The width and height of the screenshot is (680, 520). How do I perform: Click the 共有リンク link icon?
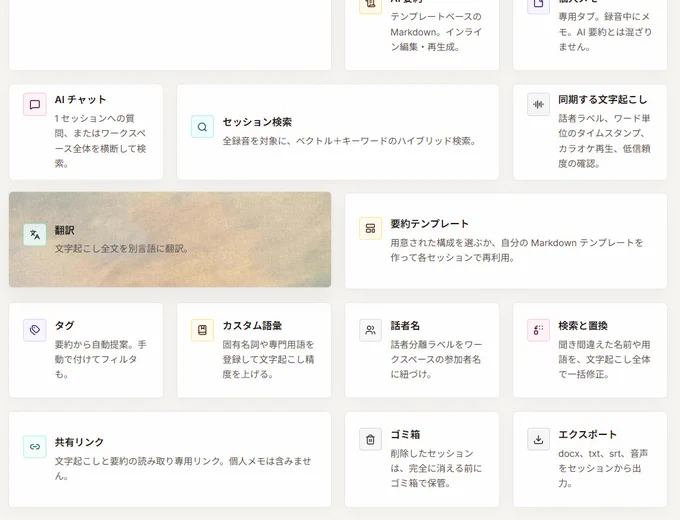tap(35, 447)
